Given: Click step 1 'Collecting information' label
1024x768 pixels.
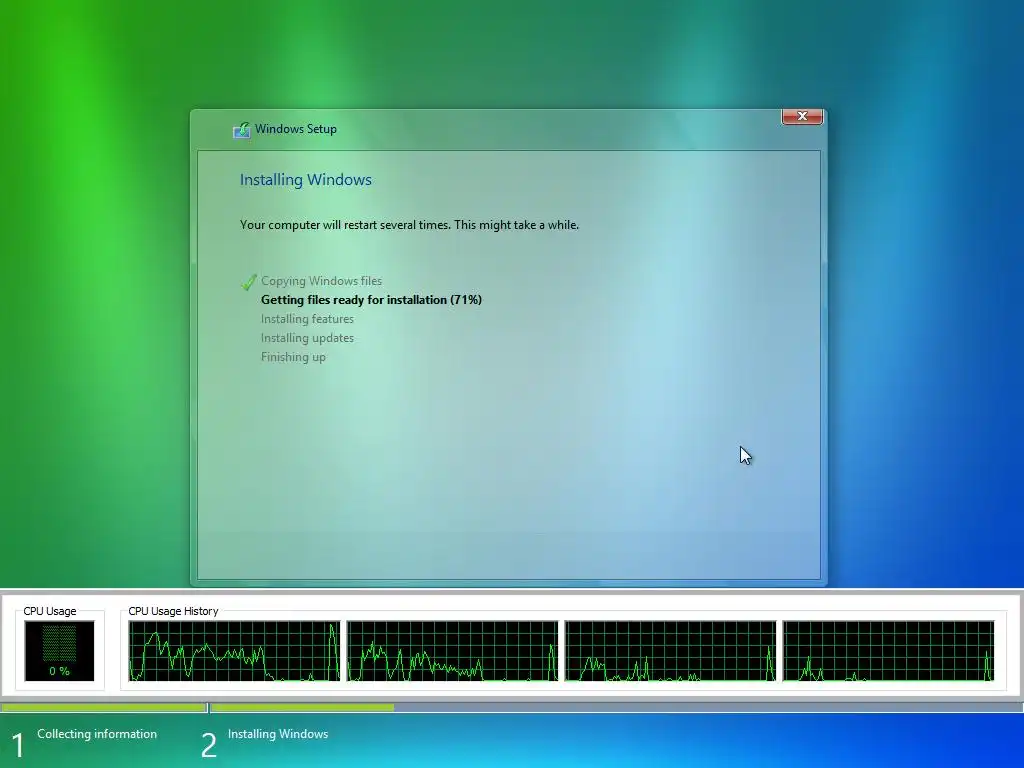Looking at the screenshot, I should pyautogui.click(x=97, y=734).
